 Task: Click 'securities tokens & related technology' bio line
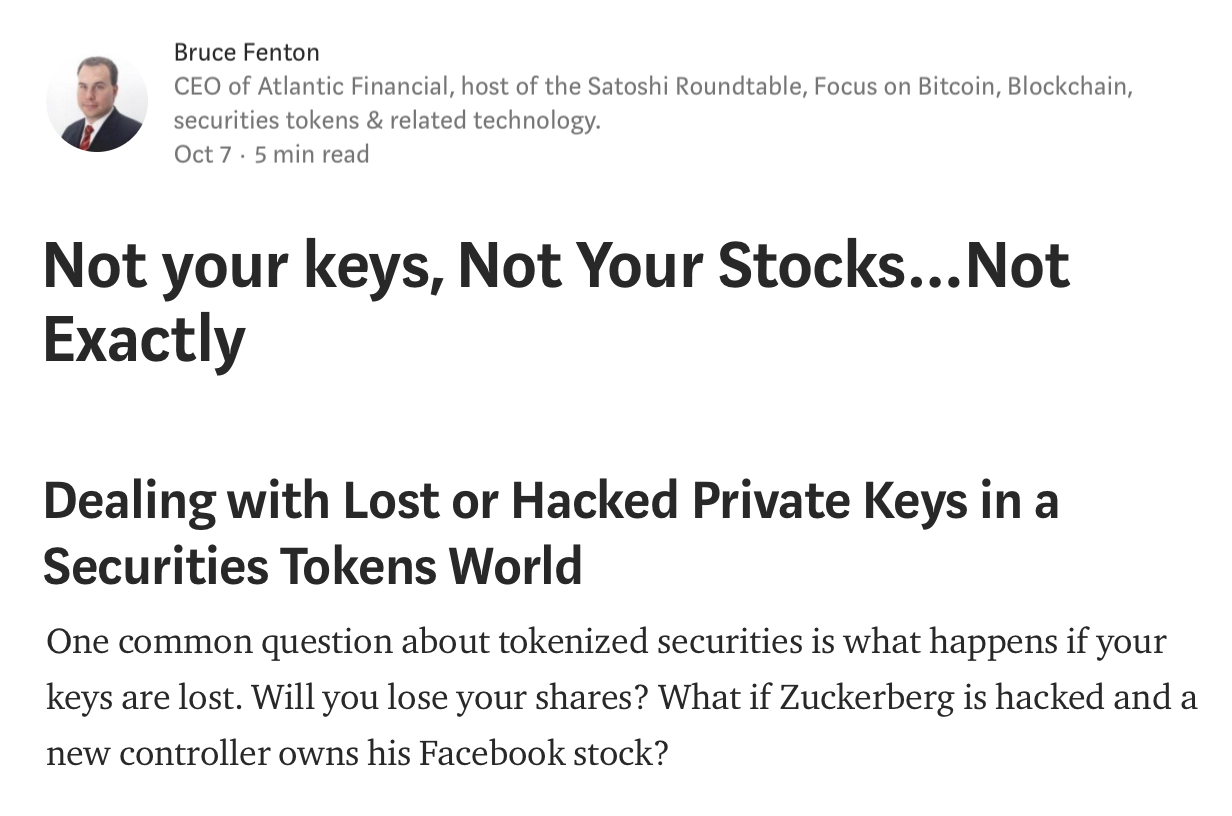point(387,121)
